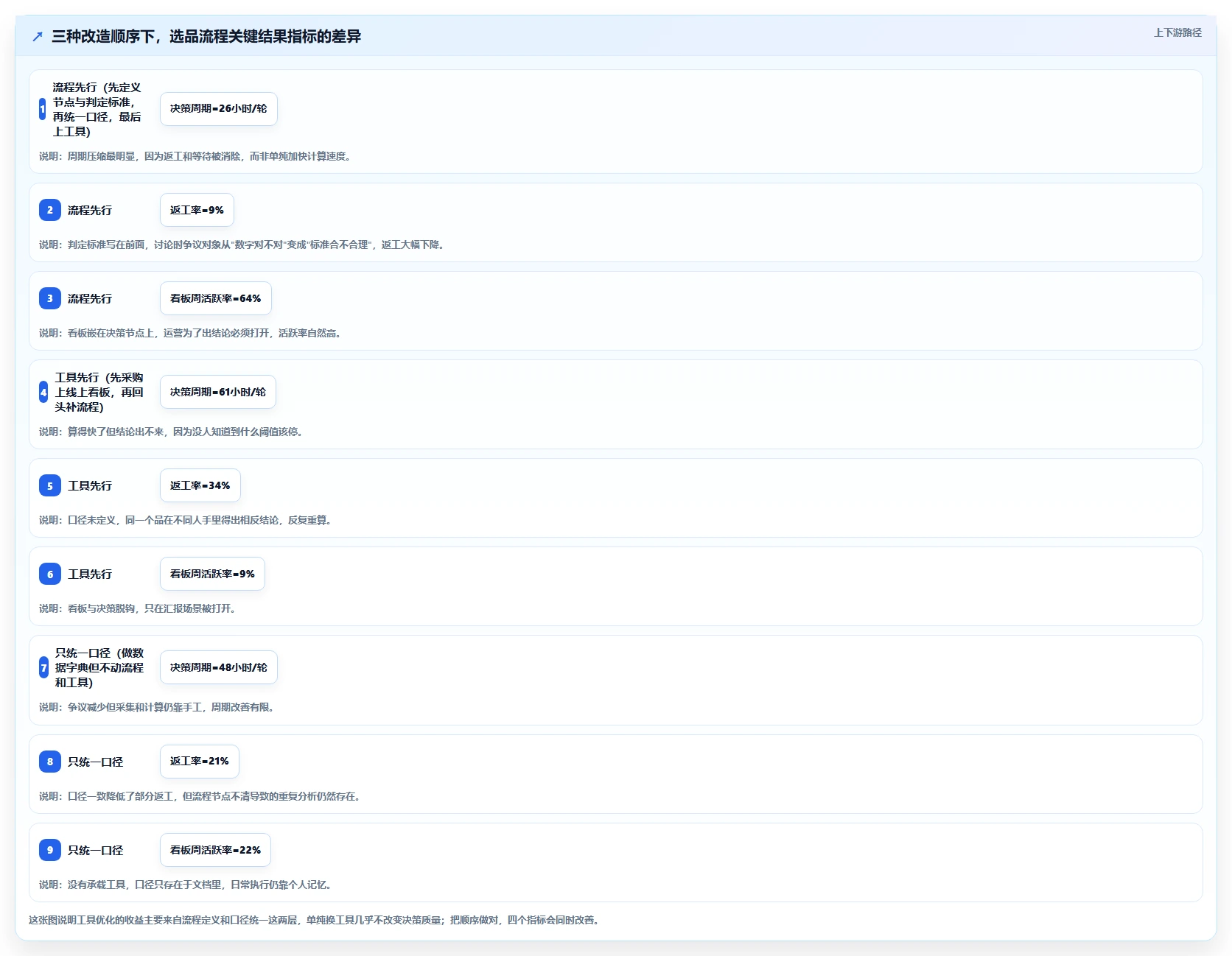Click 只统一口径 label in row 9

tap(96, 850)
